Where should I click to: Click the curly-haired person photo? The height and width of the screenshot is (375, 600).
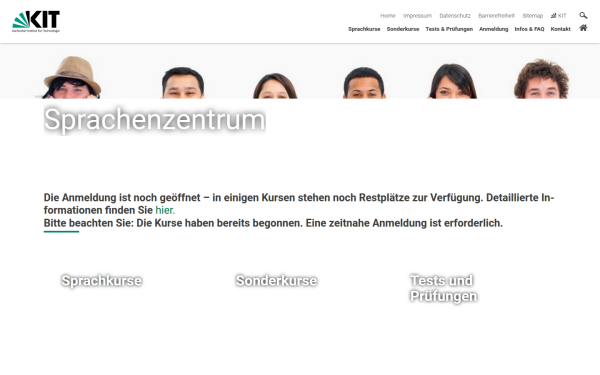[541, 79]
